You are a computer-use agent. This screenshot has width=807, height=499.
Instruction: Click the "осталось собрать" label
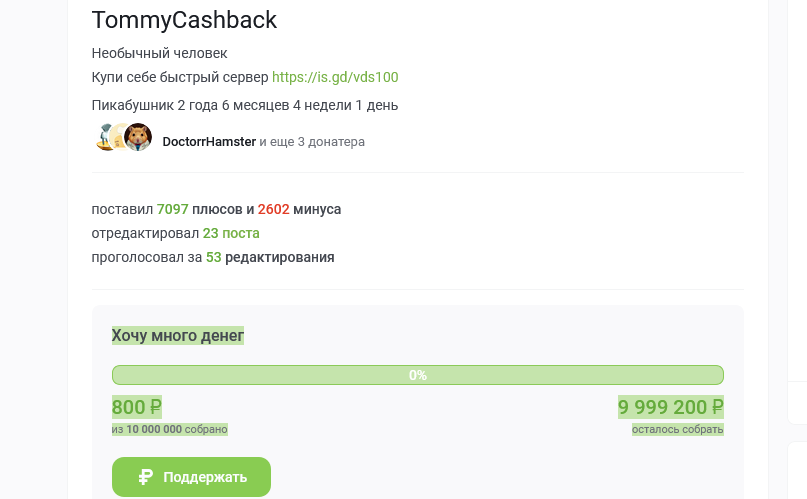pyautogui.click(x=677, y=429)
